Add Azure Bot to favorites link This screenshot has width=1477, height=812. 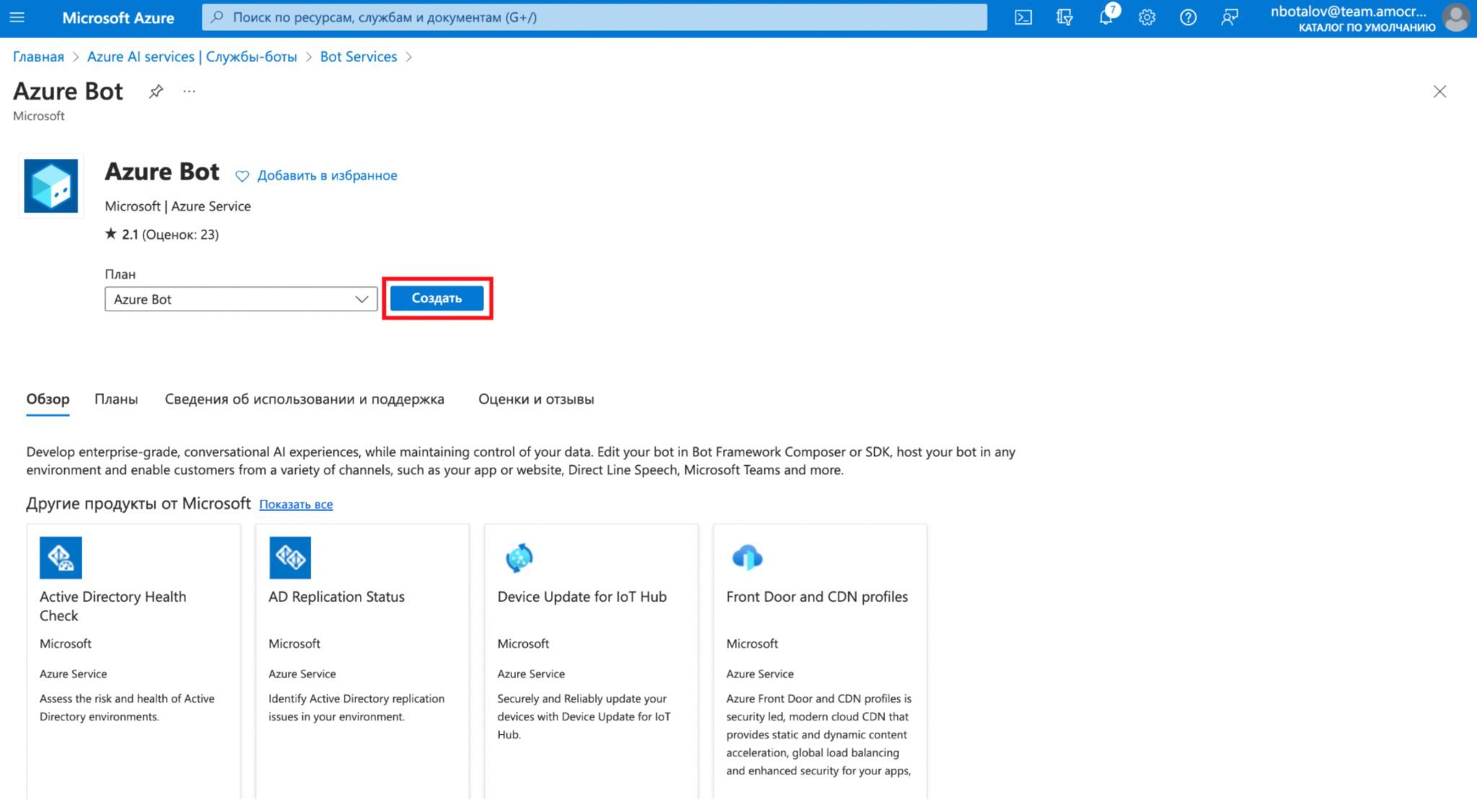coord(327,175)
